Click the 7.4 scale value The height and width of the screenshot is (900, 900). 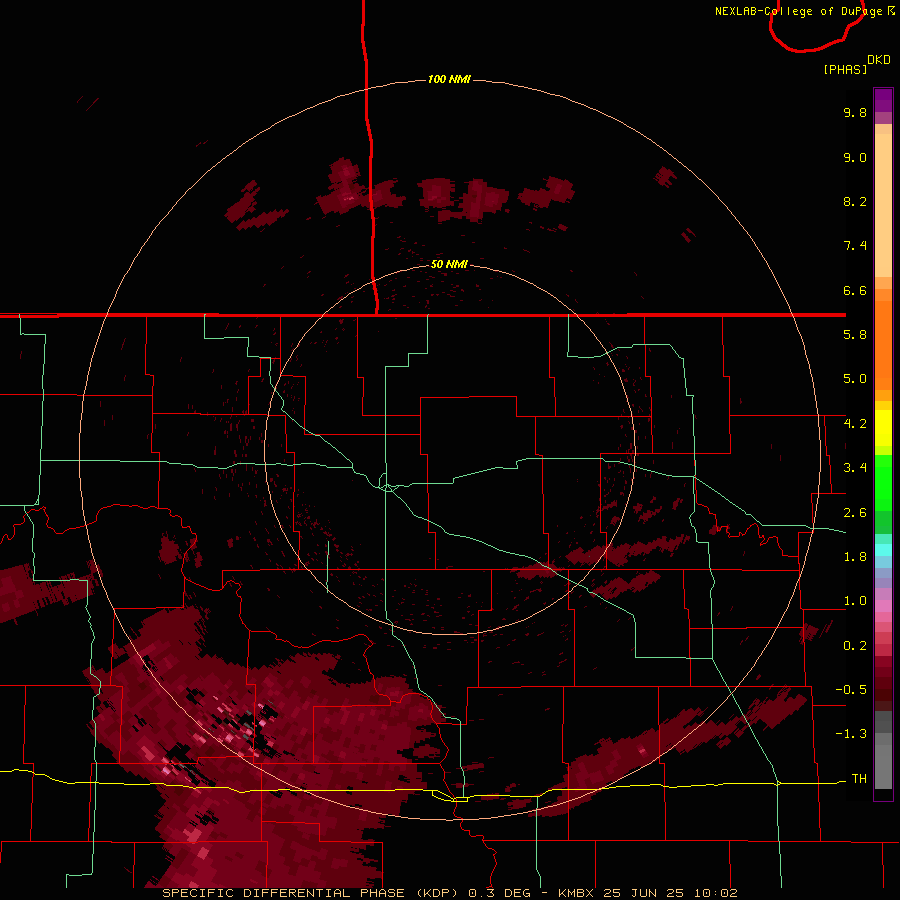pyautogui.click(x=855, y=246)
